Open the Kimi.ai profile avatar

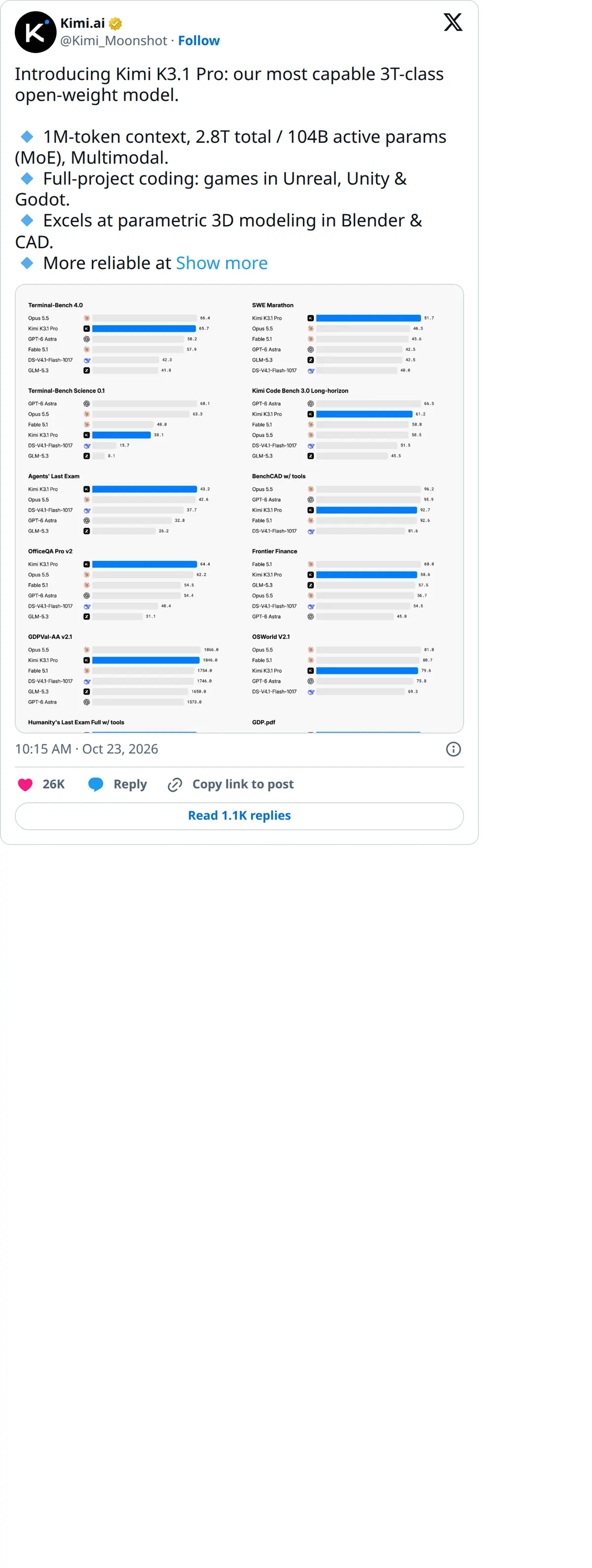click(x=36, y=32)
